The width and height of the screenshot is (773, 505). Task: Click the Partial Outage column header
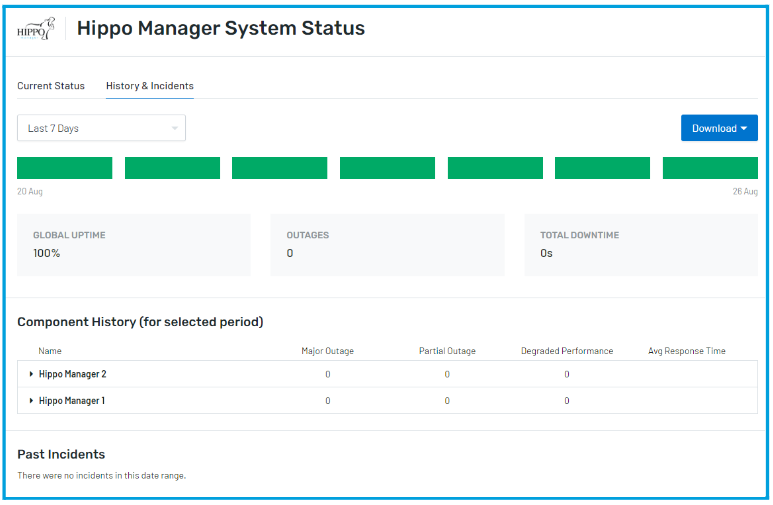pyautogui.click(x=447, y=351)
